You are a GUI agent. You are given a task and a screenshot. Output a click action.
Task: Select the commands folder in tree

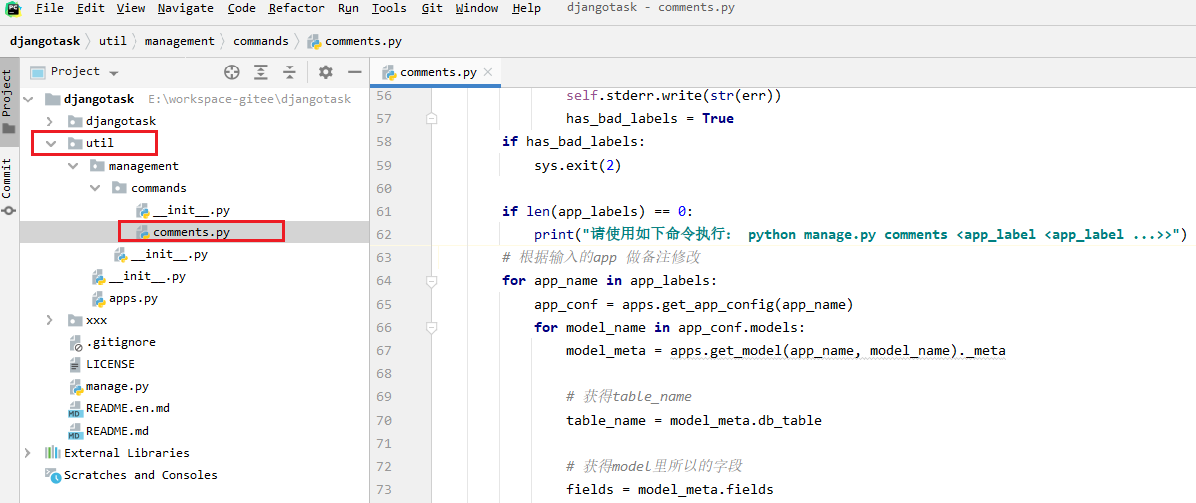tap(159, 188)
